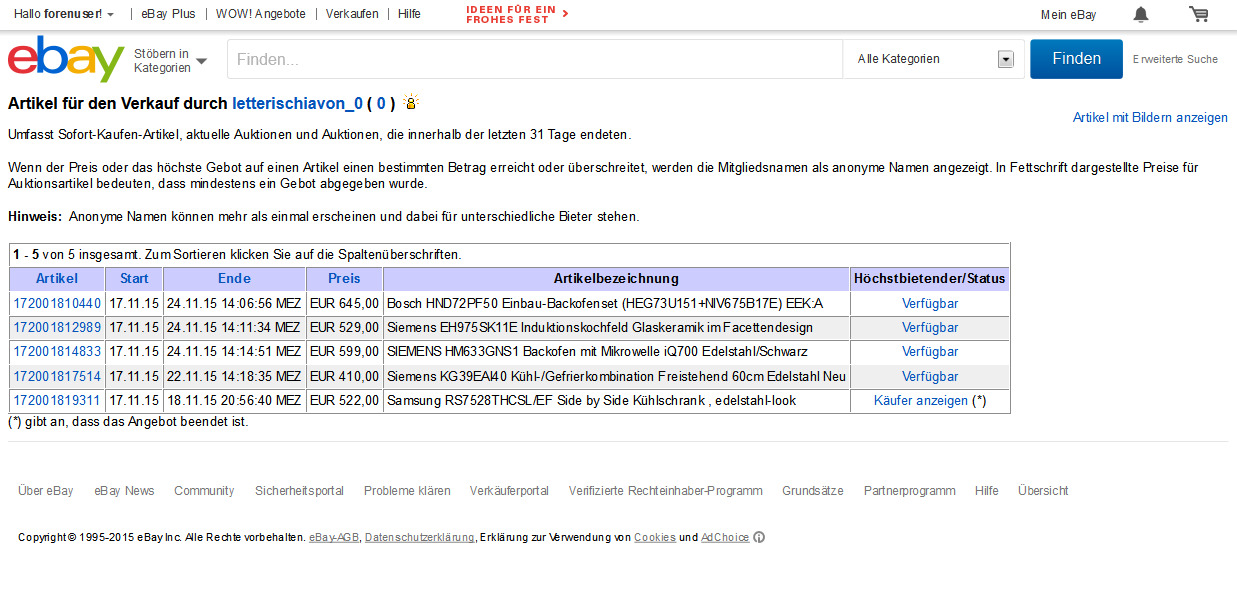1237x594 pixels.
Task: Open item number 172001814833
Action: (x=57, y=351)
